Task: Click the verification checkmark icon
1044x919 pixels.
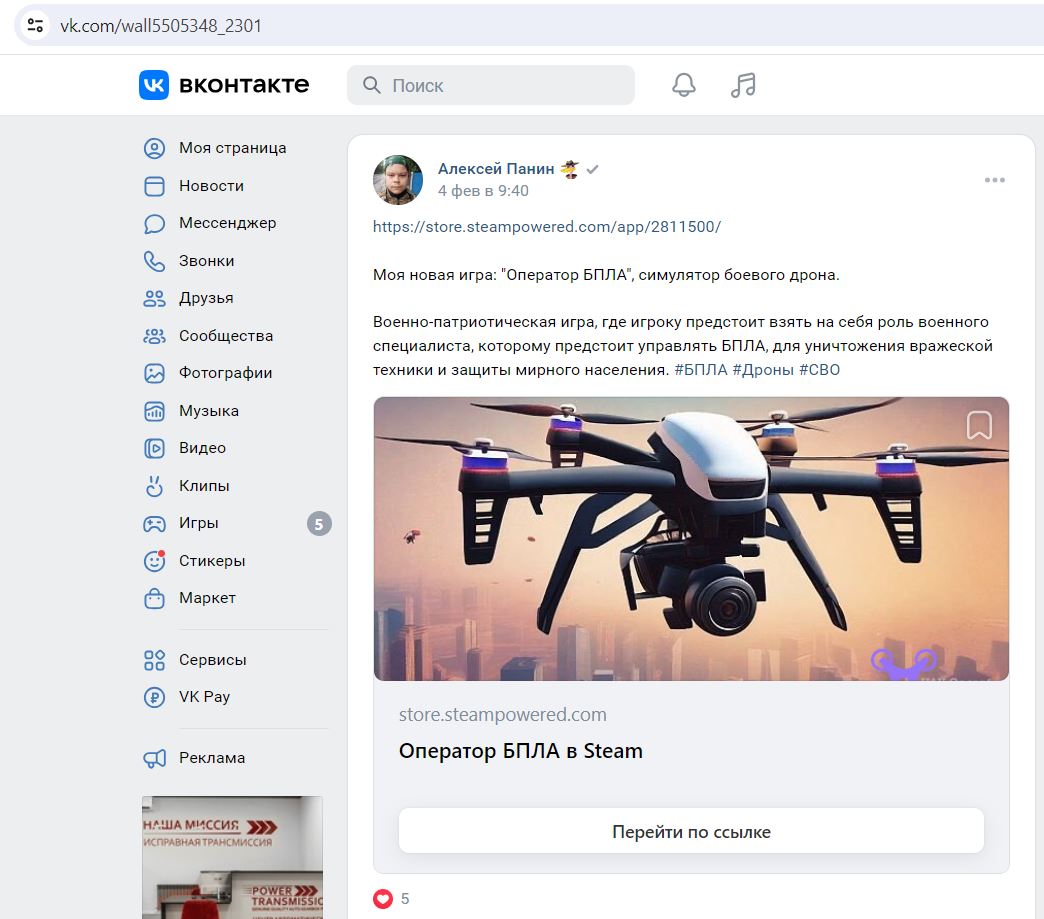Action: coord(593,170)
